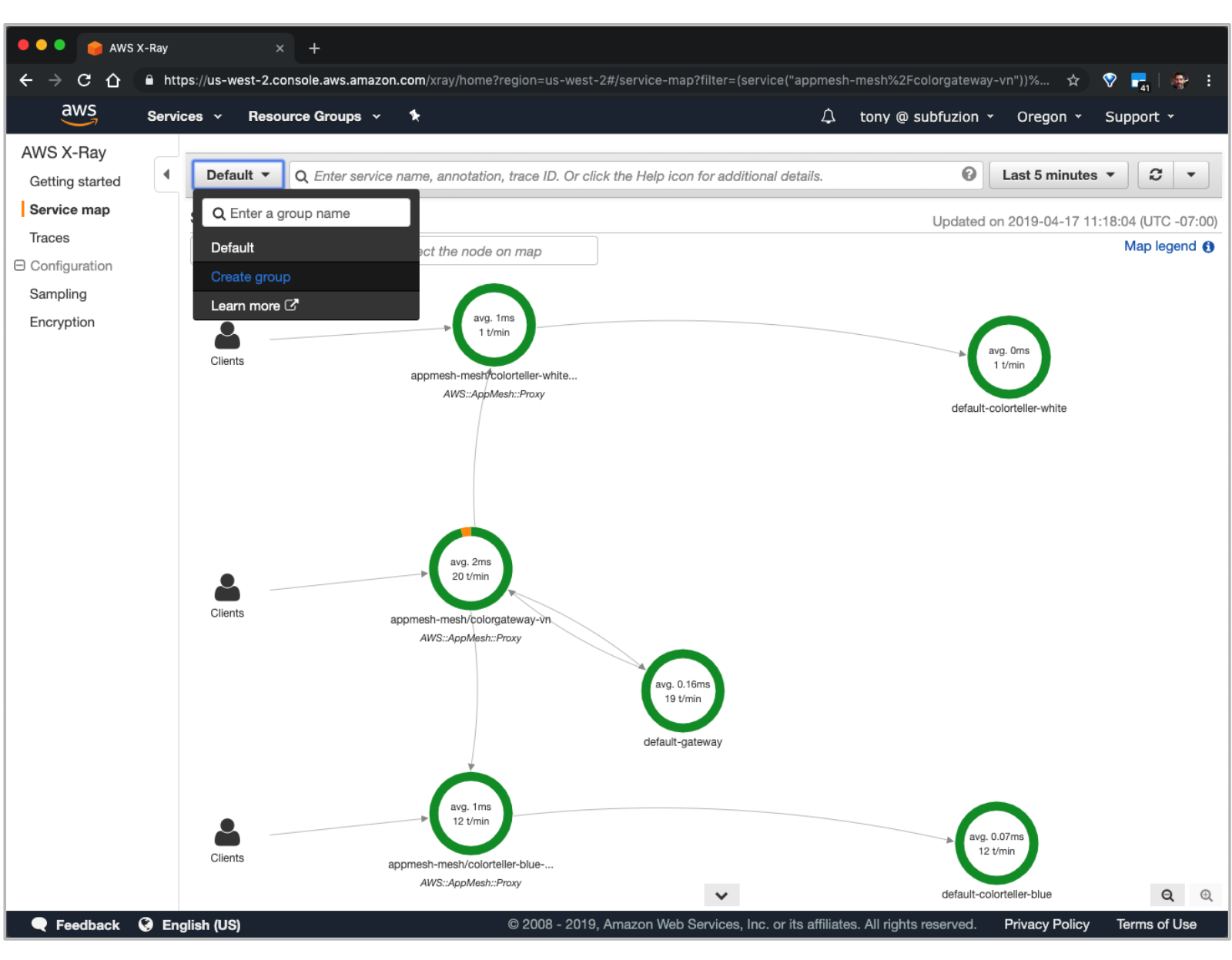This screenshot has height=960, width=1232.
Task: Open the Support dropdown
Action: point(1140,117)
